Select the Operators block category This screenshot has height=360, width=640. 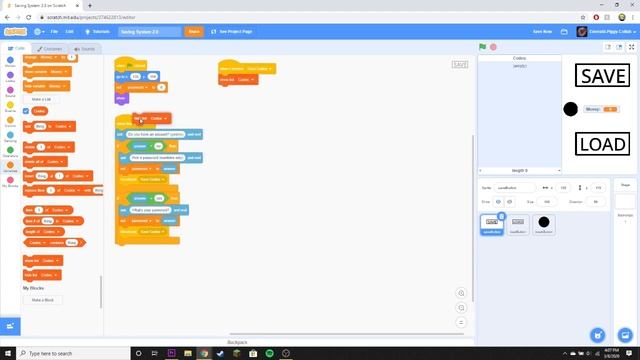click(x=10, y=152)
